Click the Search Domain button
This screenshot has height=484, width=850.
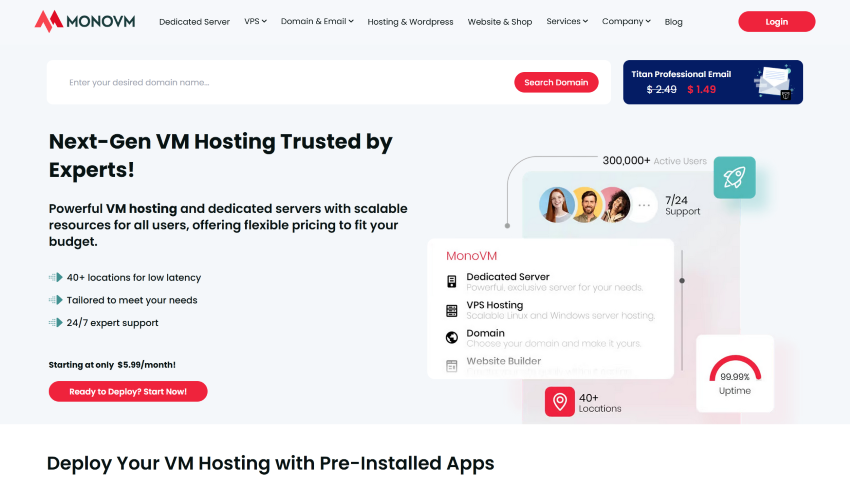pyautogui.click(x=556, y=82)
